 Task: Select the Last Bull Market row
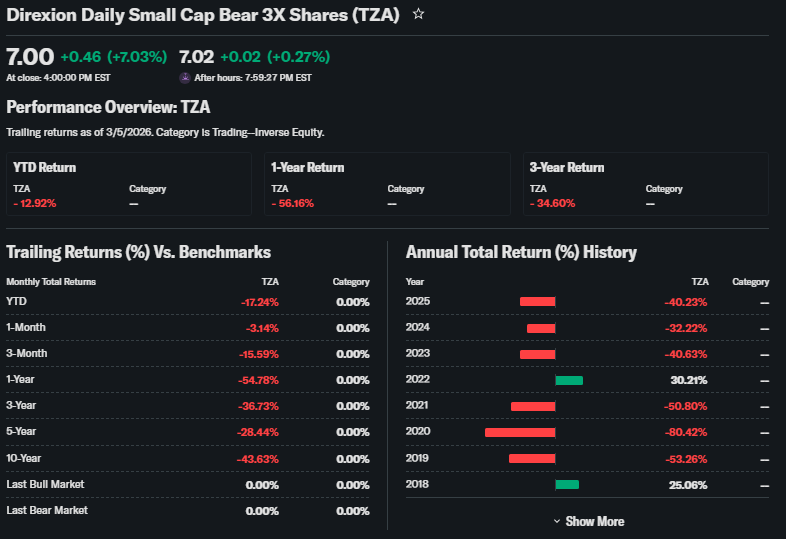click(188, 484)
